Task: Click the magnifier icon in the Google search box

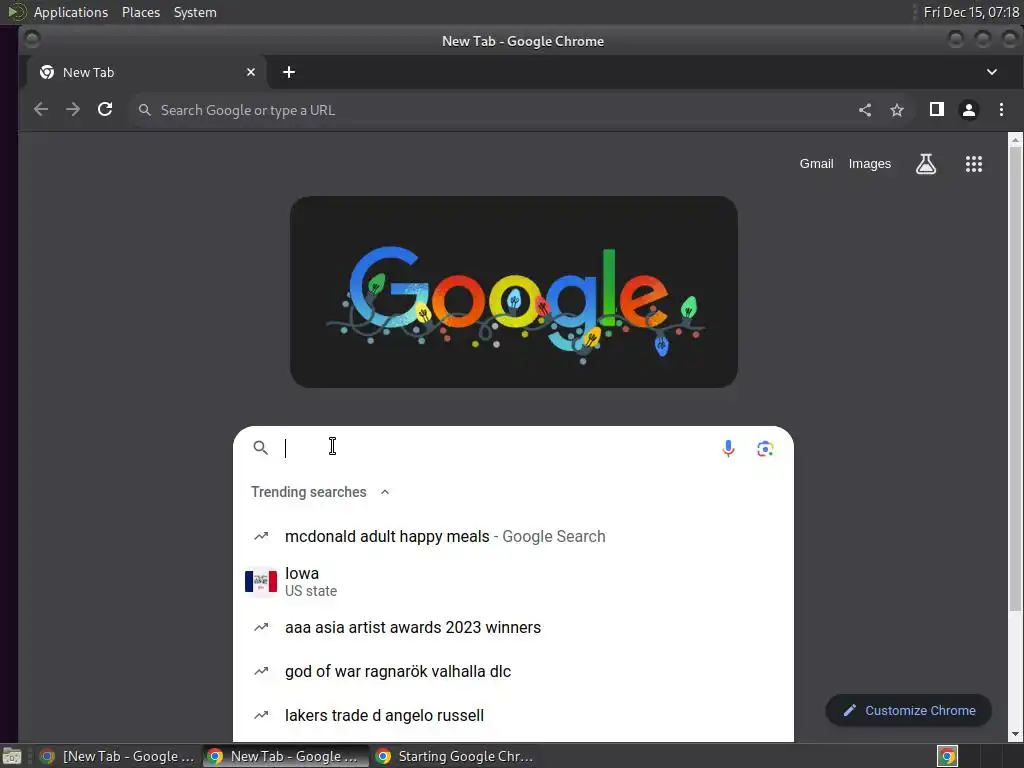Action: coord(261,448)
